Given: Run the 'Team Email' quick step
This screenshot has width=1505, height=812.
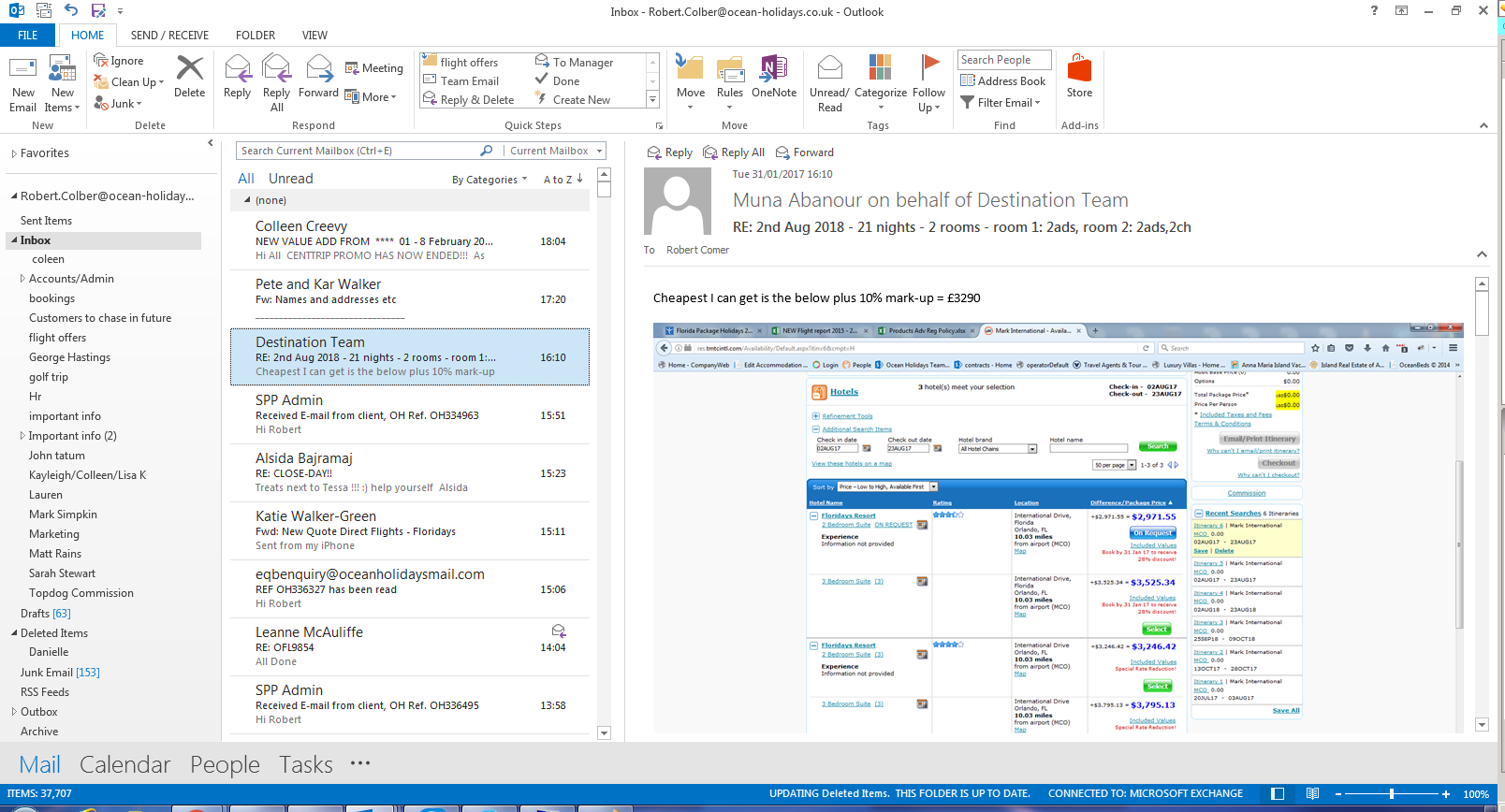Looking at the screenshot, I should point(461,81).
